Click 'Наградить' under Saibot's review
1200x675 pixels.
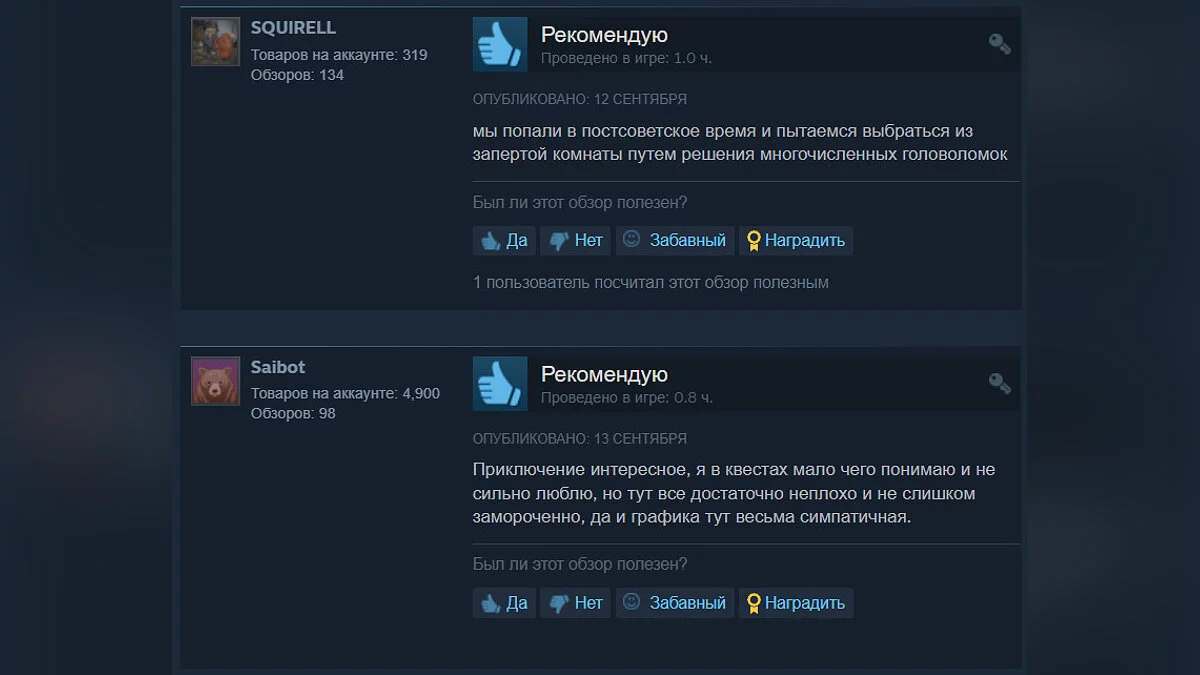point(796,603)
